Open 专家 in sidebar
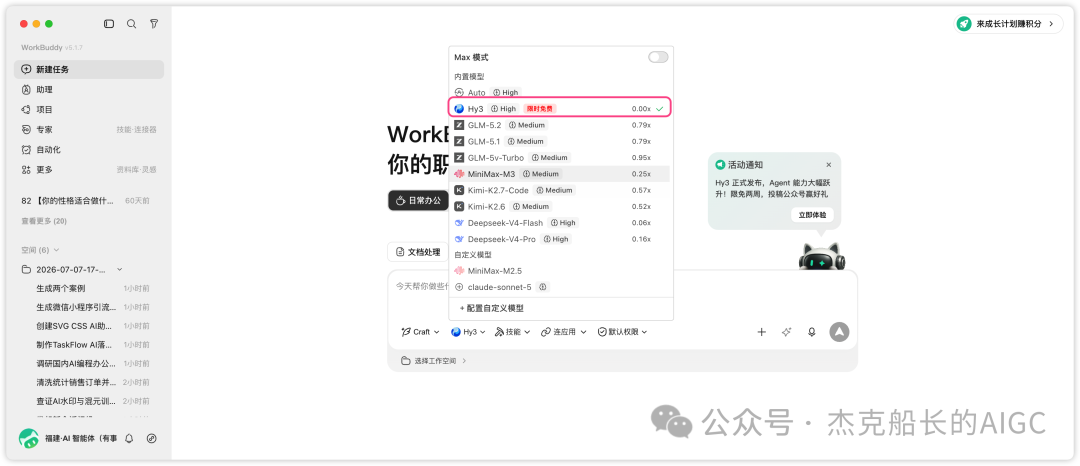The height and width of the screenshot is (466, 1080). [89, 129]
